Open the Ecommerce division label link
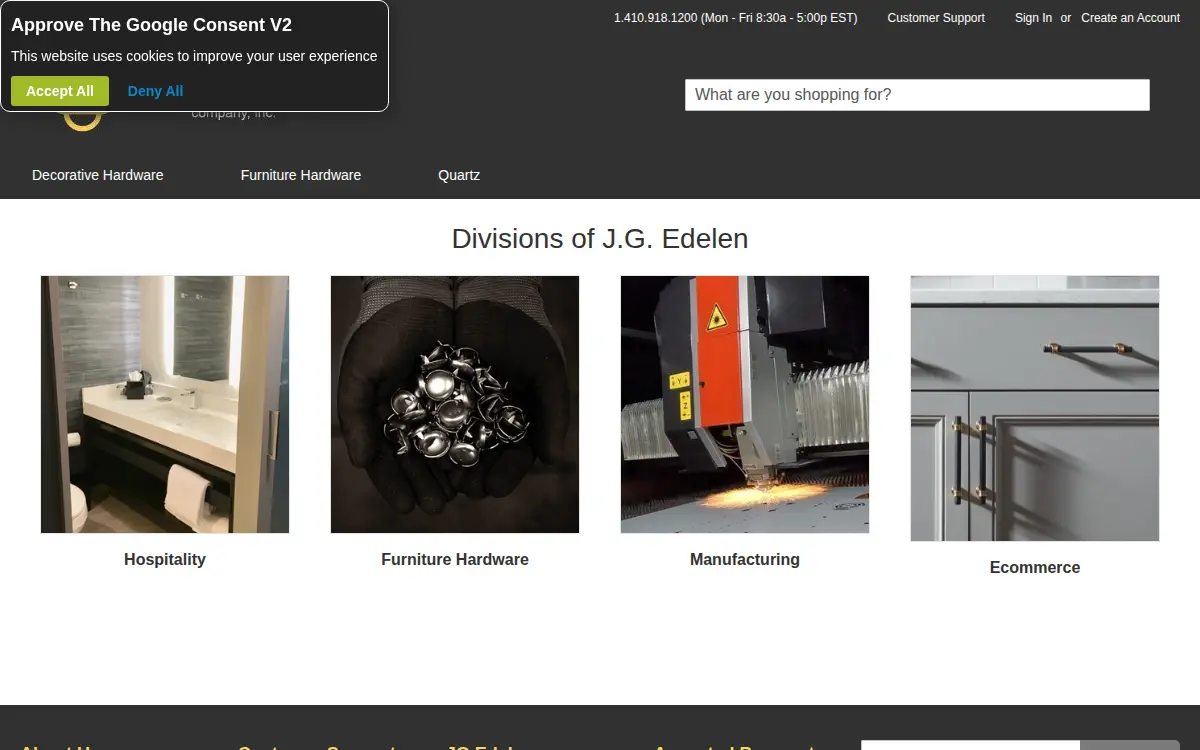This screenshot has height=750, width=1200. (x=1035, y=567)
